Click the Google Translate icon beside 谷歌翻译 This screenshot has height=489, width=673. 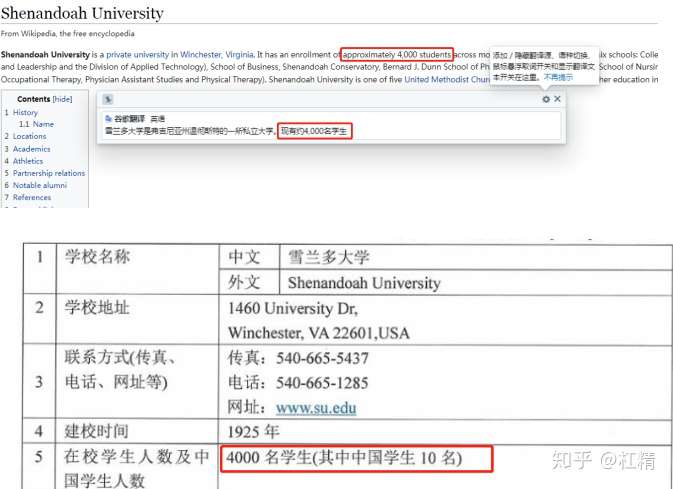[x=108, y=118]
